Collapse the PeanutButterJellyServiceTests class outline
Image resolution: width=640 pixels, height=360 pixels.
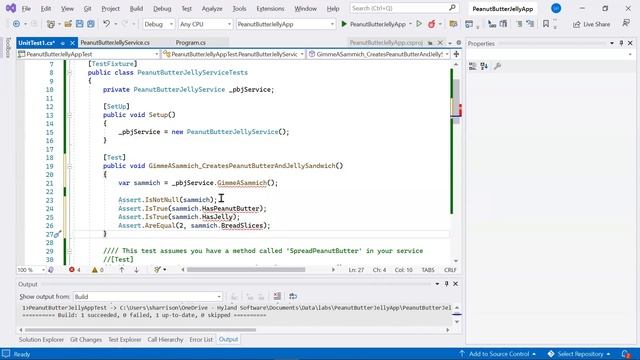[69, 72]
